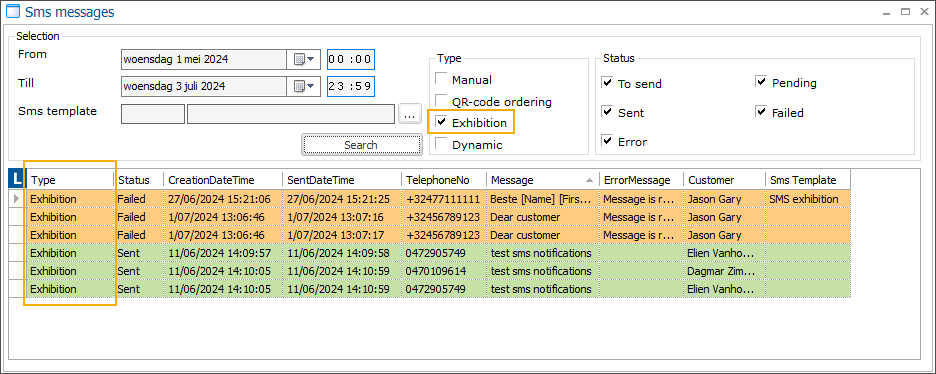Sort by the SentDateTime column header
This screenshot has width=936, height=374.
click(x=342, y=180)
